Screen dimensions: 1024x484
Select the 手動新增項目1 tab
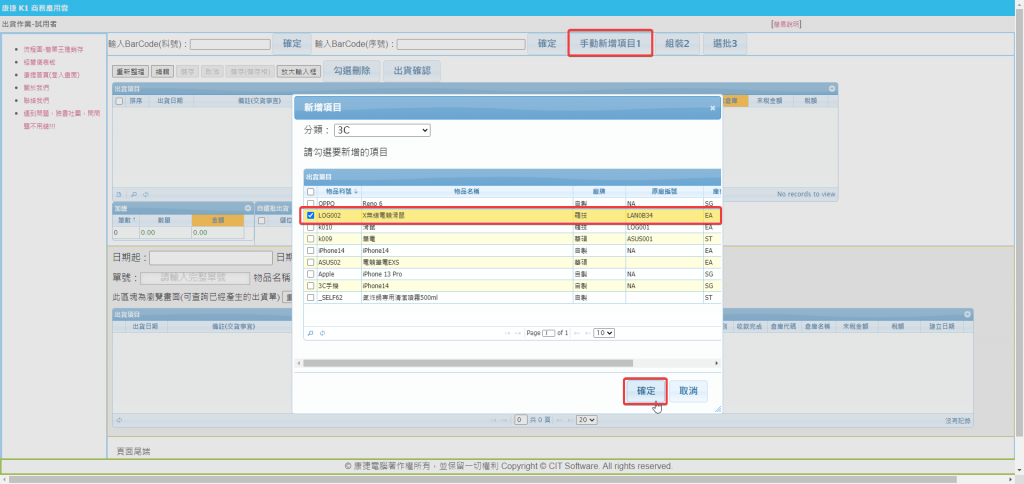(610, 44)
